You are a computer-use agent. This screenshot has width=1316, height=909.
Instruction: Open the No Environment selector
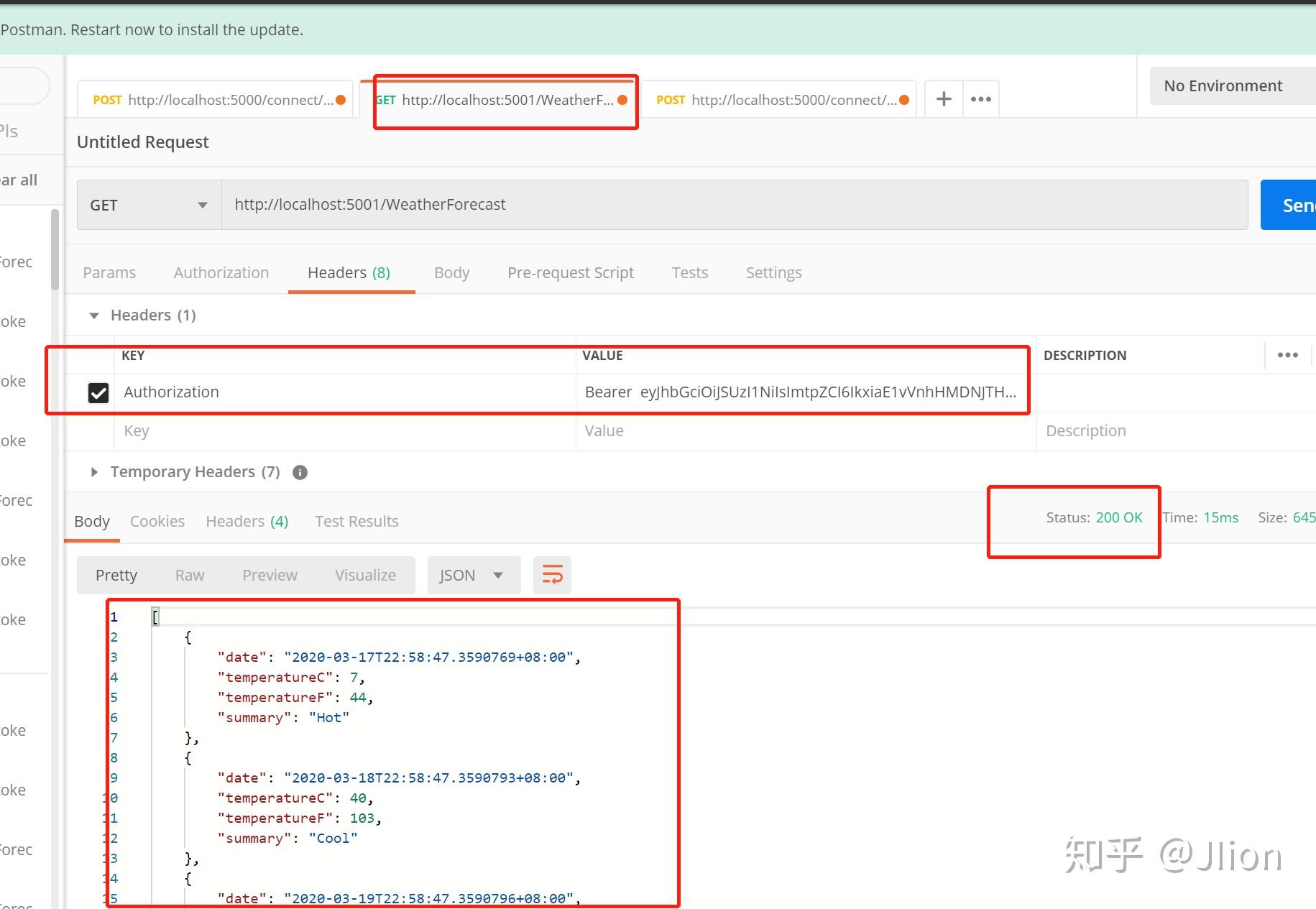point(1233,86)
